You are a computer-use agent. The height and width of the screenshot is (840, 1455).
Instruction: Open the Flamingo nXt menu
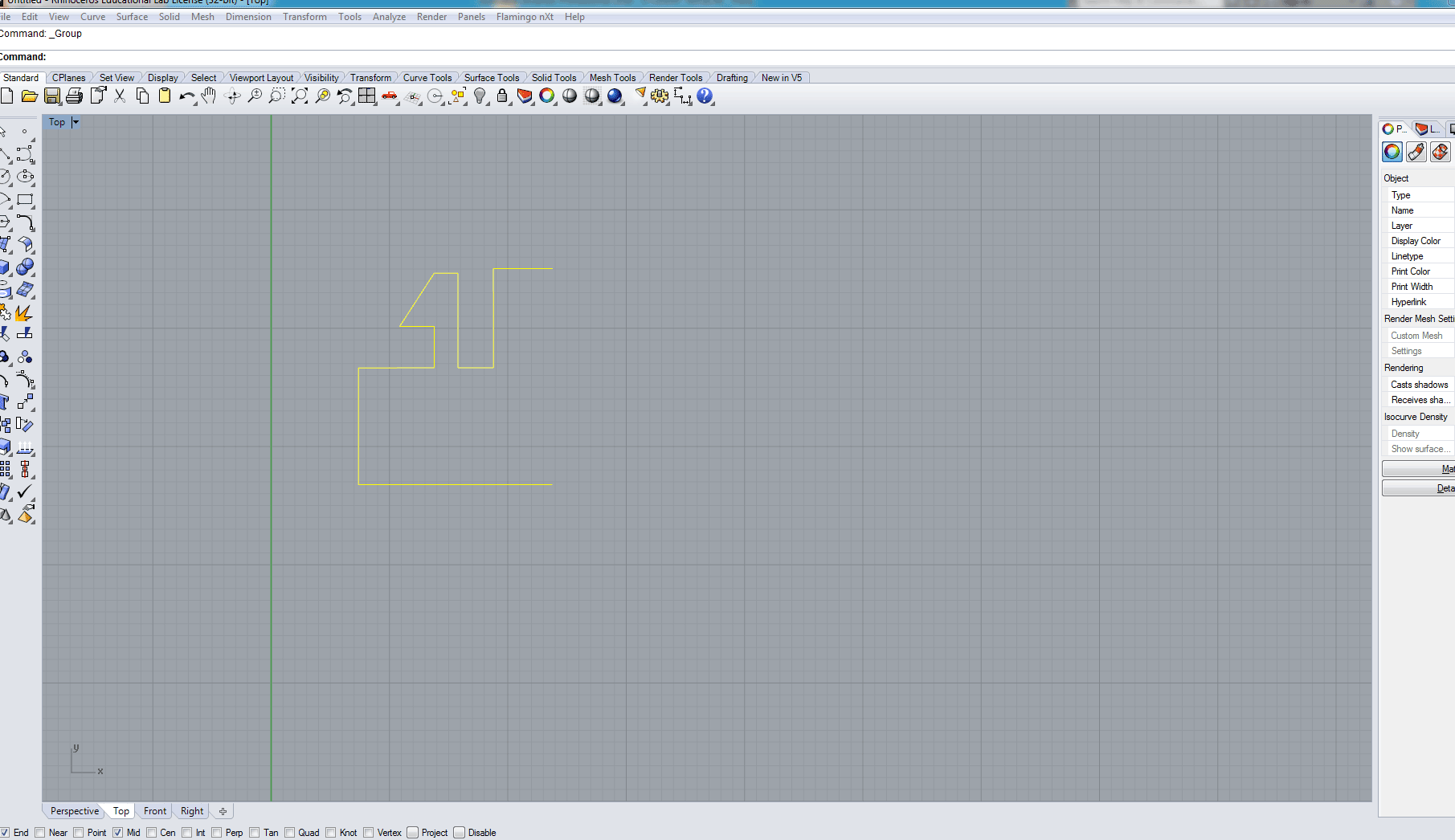pyautogui.click(x=525, y=17)
